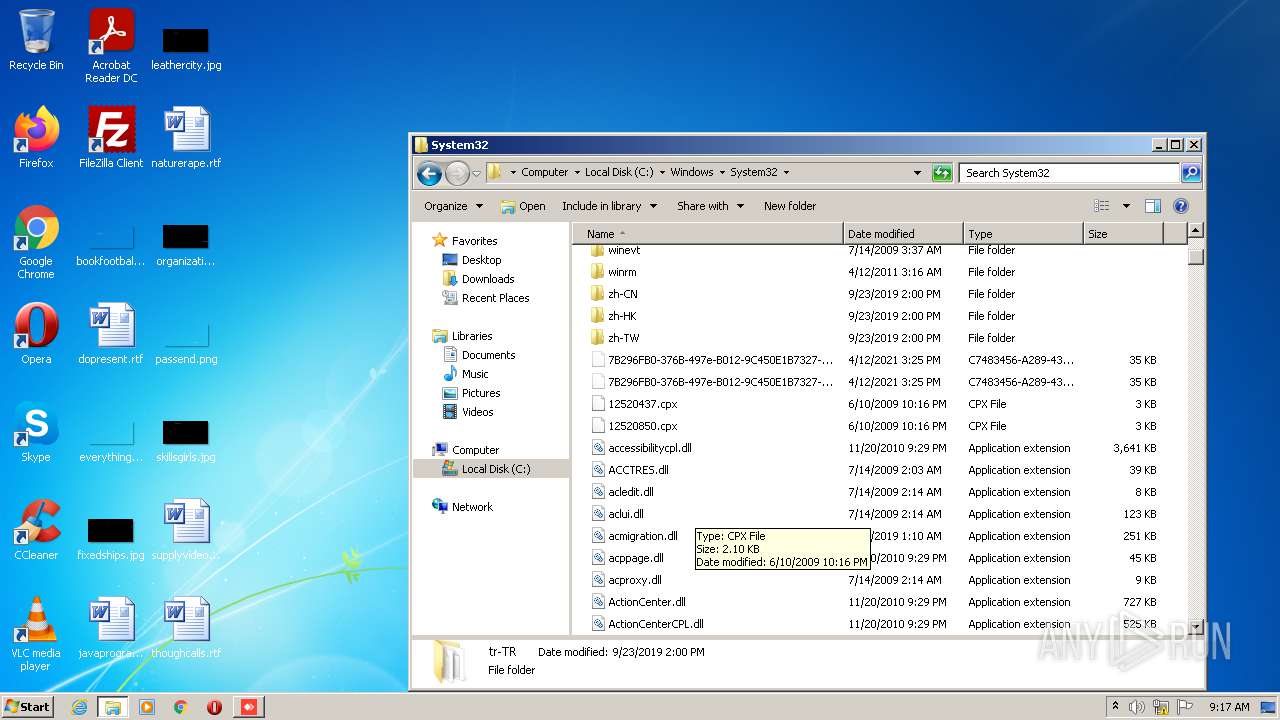Select Skype desktop shortcut
Image resolution: width=1280 pixels, height=720 pixels.
[36, 432]
